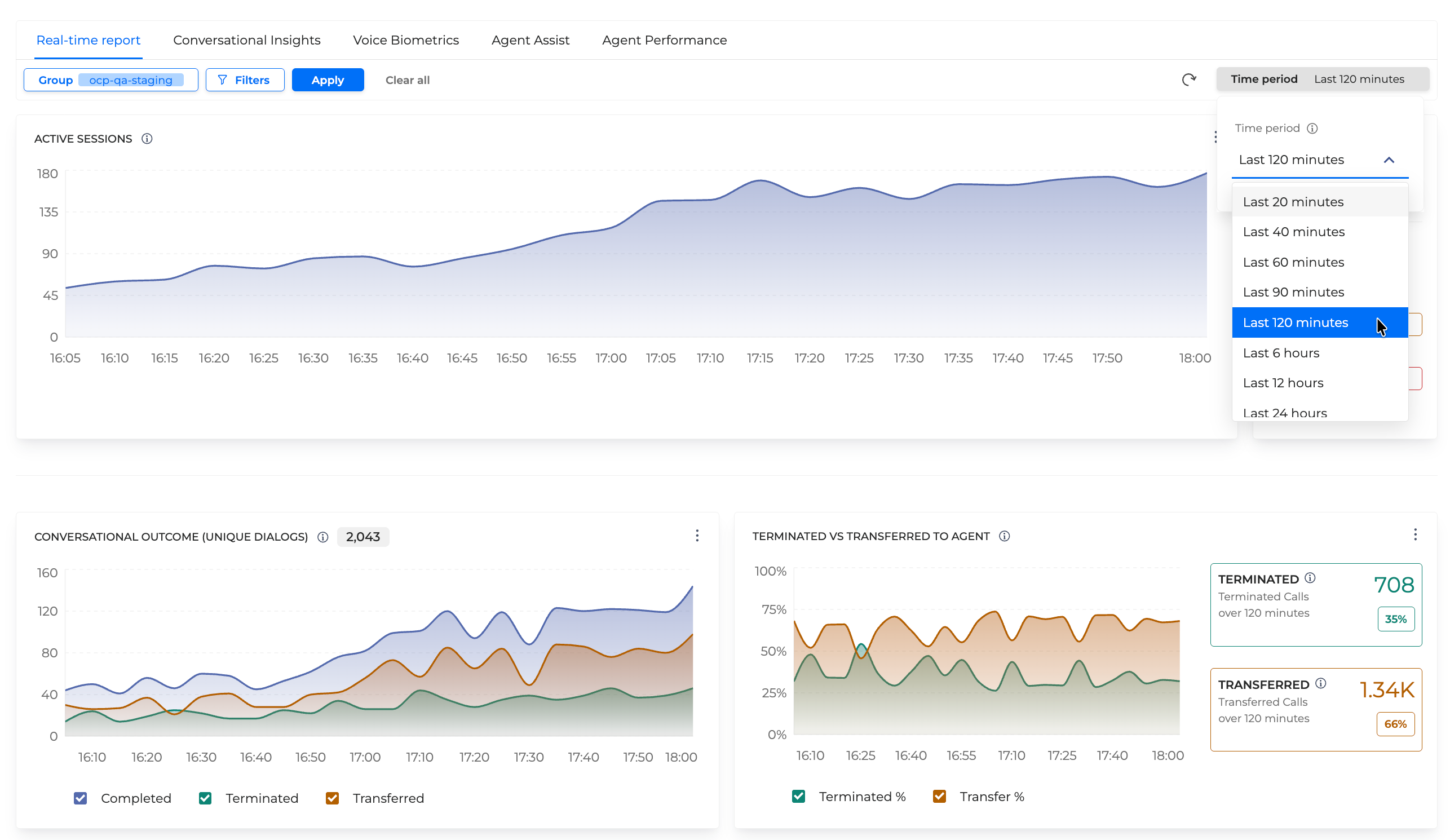1450x840 pixels.
Task: Choose Last 60 minutes option
Action: 1319,262
